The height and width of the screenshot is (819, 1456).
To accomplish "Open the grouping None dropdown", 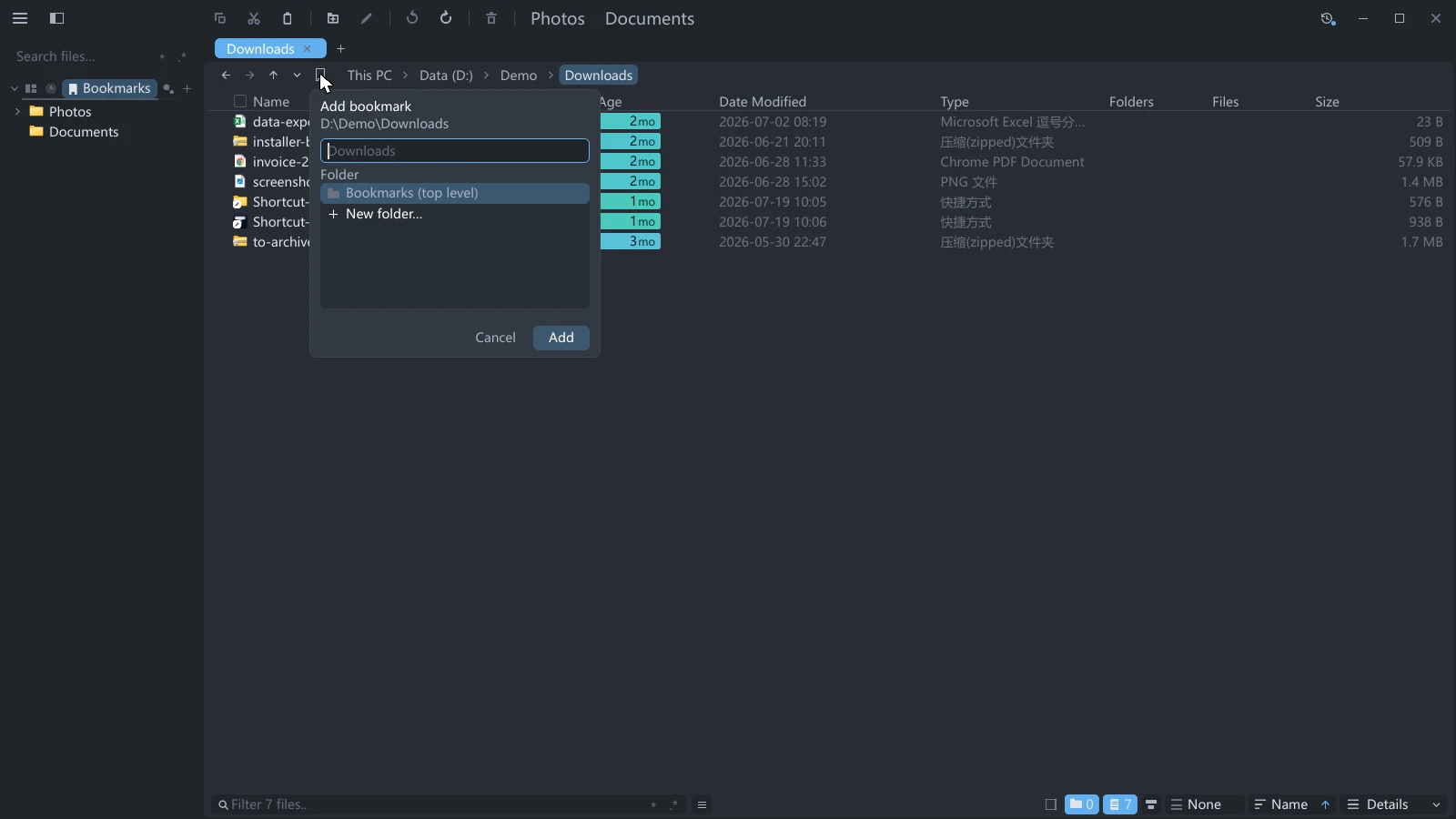I will 1203,804.
